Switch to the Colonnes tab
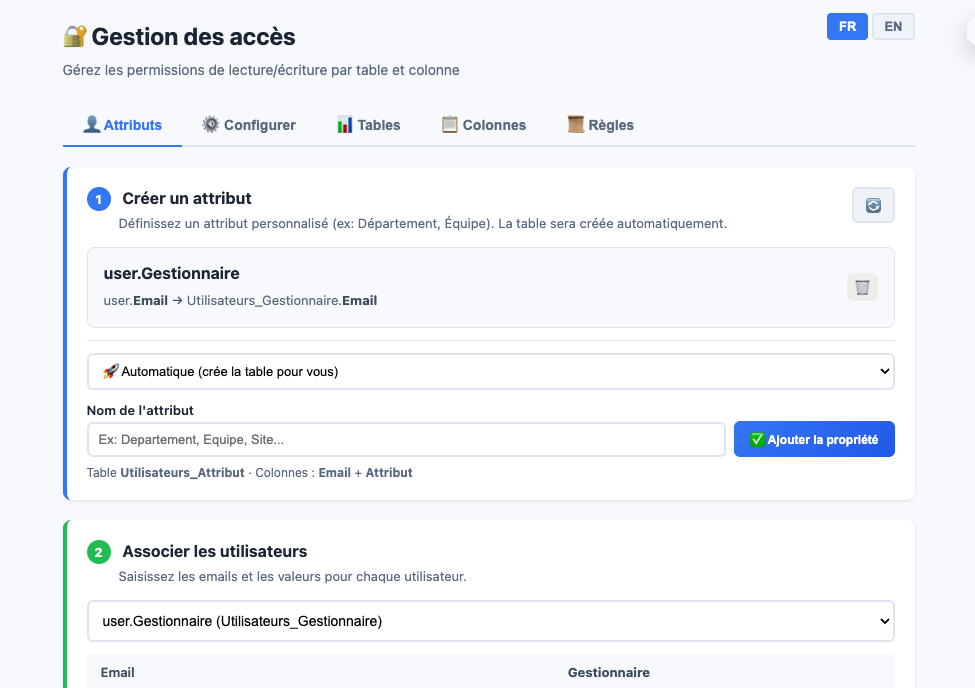The width and height of the screenshot is (975, 688). 484,124
